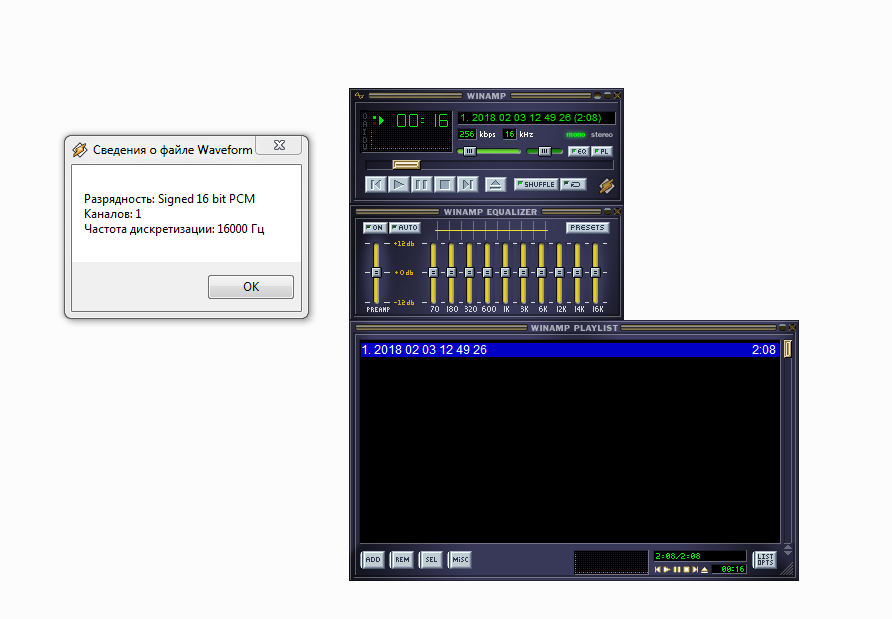Click the Winamp lightning bolt logo
This screenshot has width=892, height=619.
pyautogui.click(x=606, y=185)
